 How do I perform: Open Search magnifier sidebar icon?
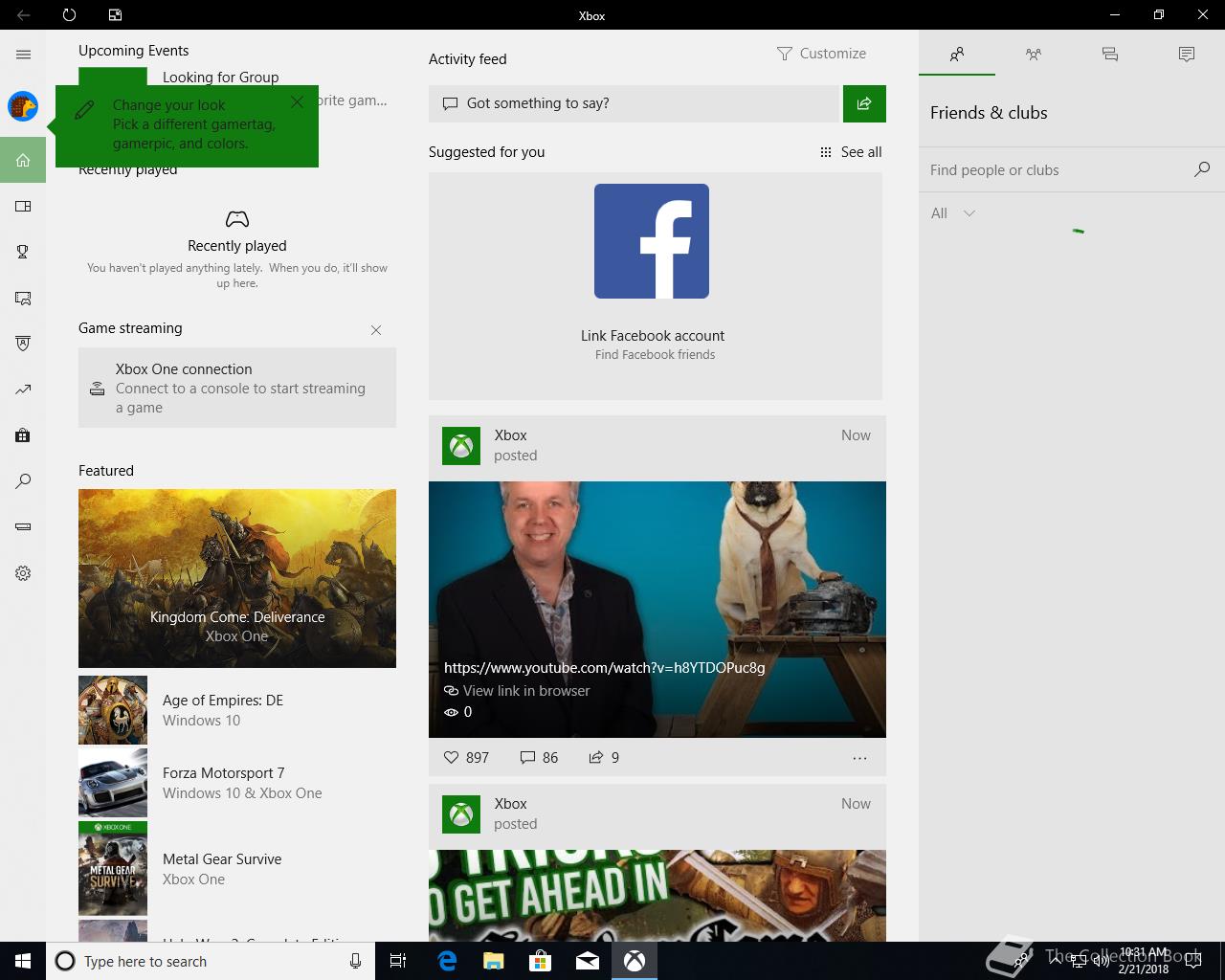pyautogui.click(x=23, y=481)
